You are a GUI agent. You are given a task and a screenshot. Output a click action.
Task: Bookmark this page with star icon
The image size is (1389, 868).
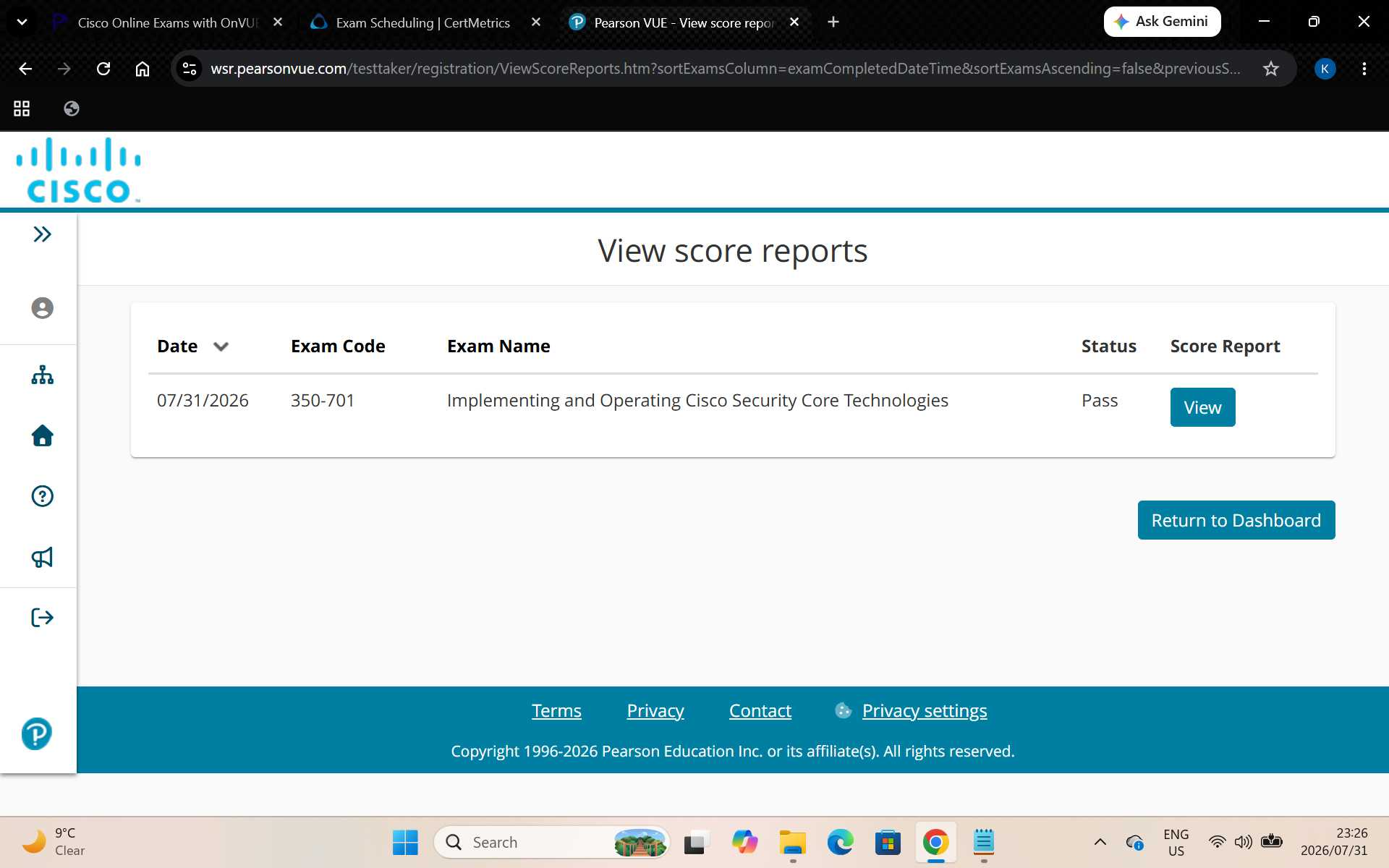click(x=1270, y=69)
